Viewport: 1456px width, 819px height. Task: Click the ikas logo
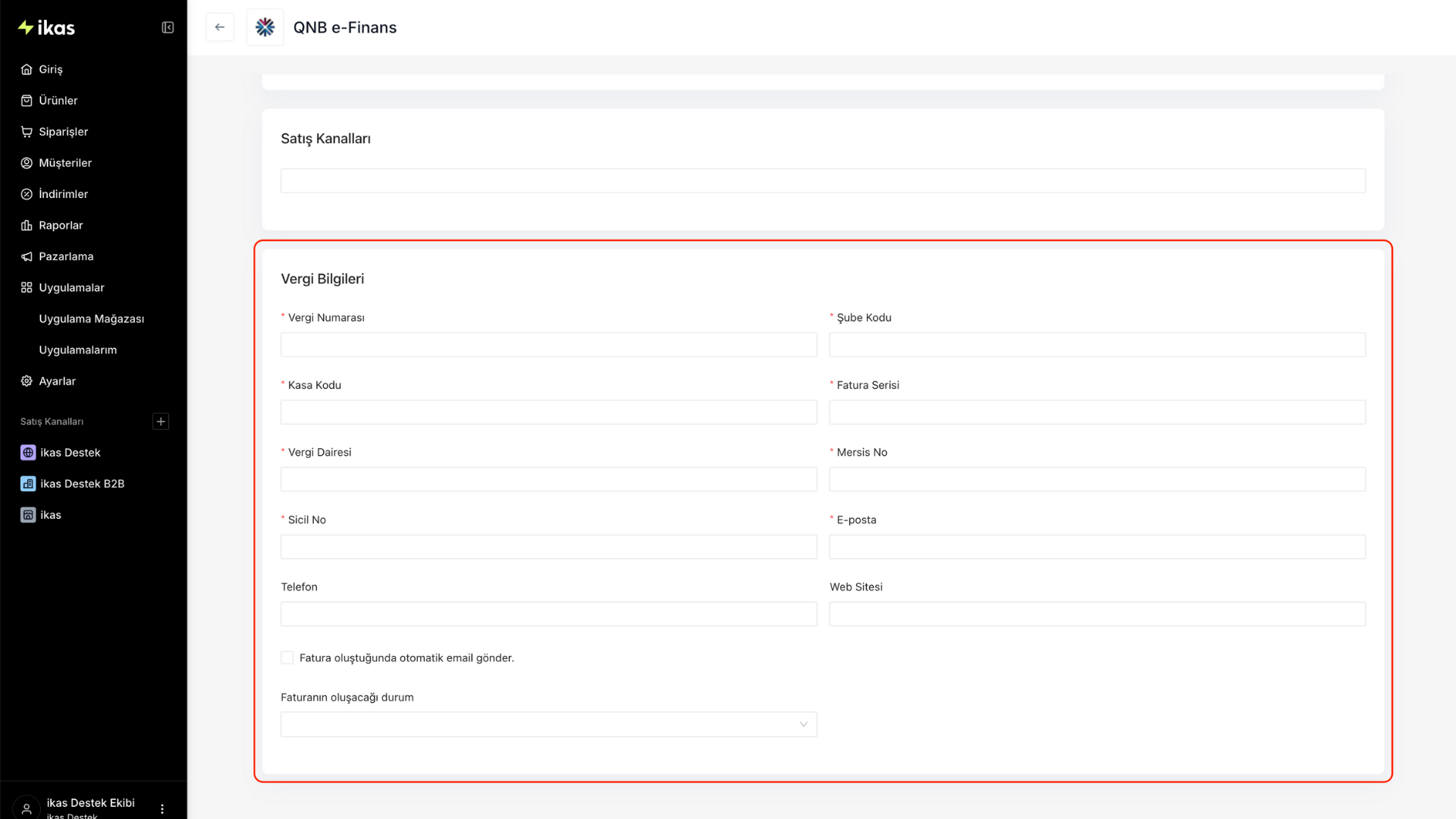coord(46,28)
